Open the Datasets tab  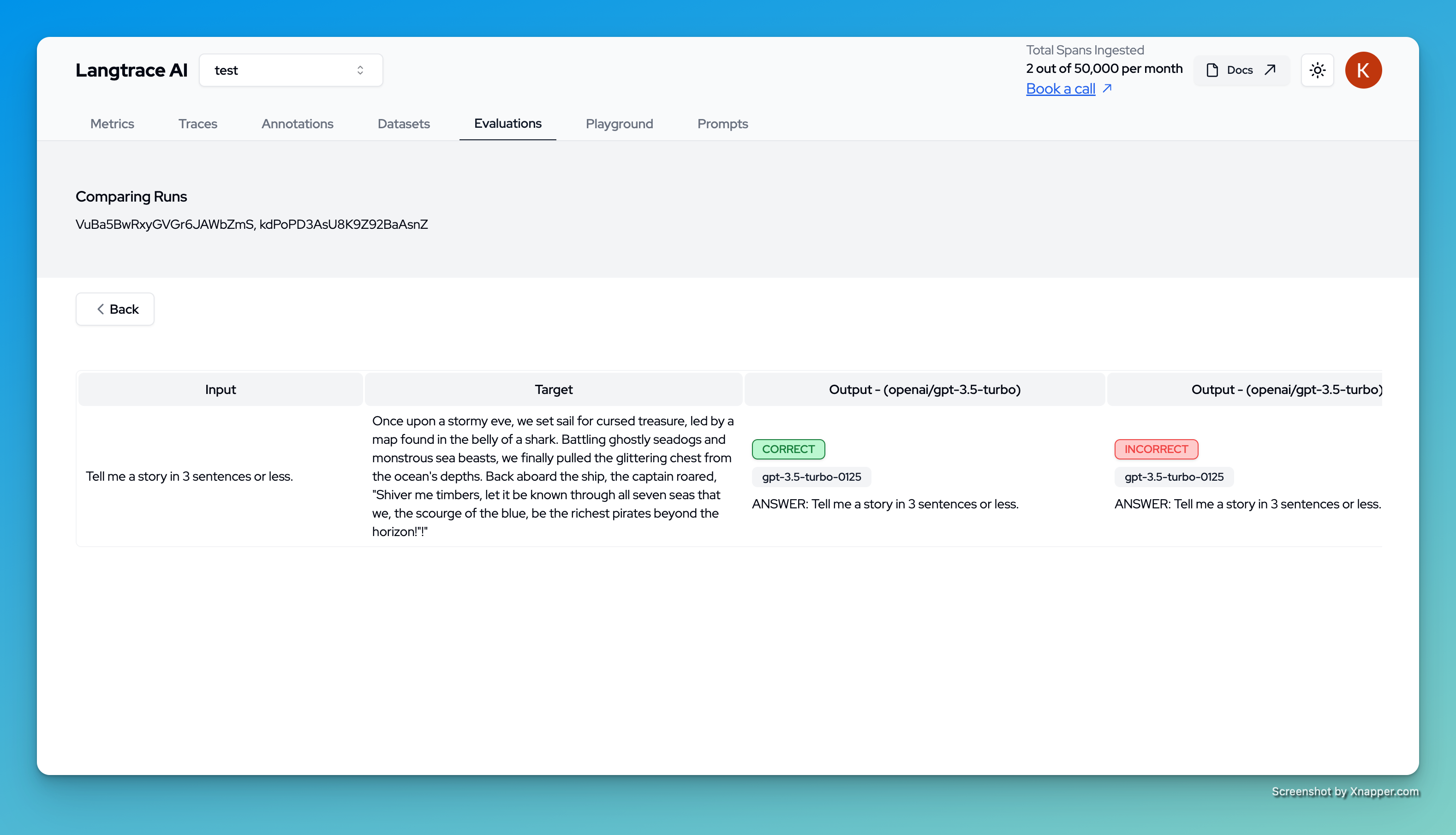pyautogui.click(x=403, y=124)
